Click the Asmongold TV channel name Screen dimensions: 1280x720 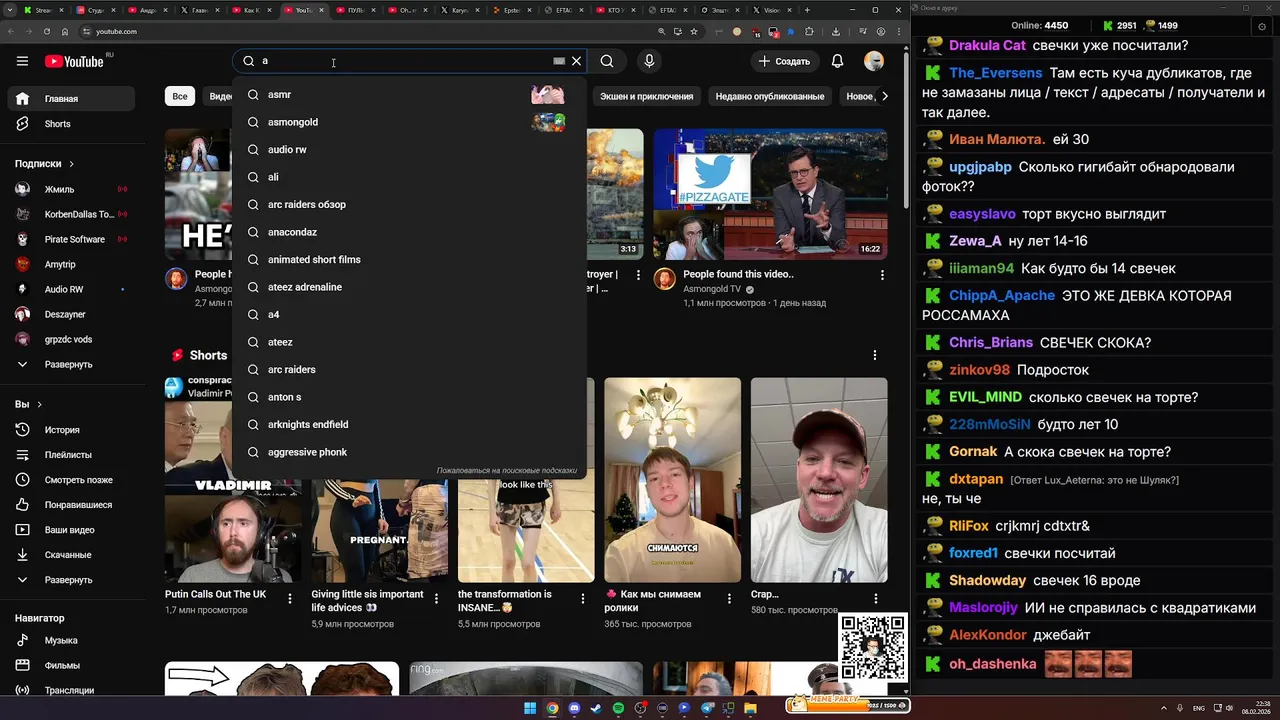712,289
